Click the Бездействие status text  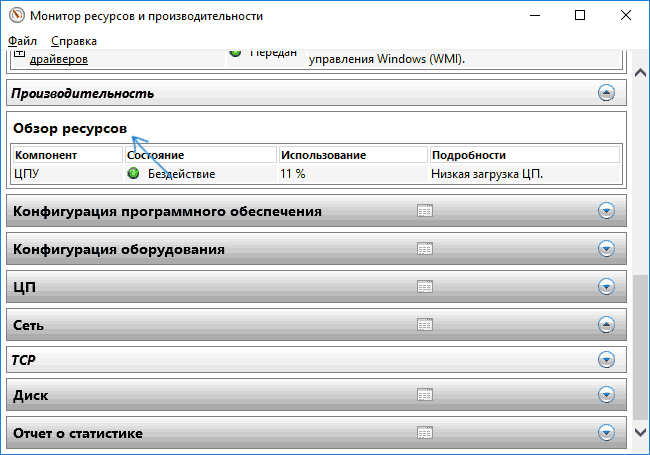(x=182, y=174)
